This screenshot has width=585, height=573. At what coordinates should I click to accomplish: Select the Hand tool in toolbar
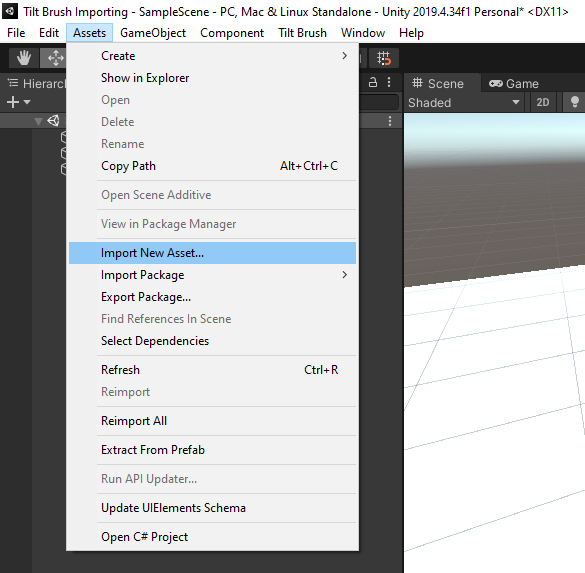24,58
